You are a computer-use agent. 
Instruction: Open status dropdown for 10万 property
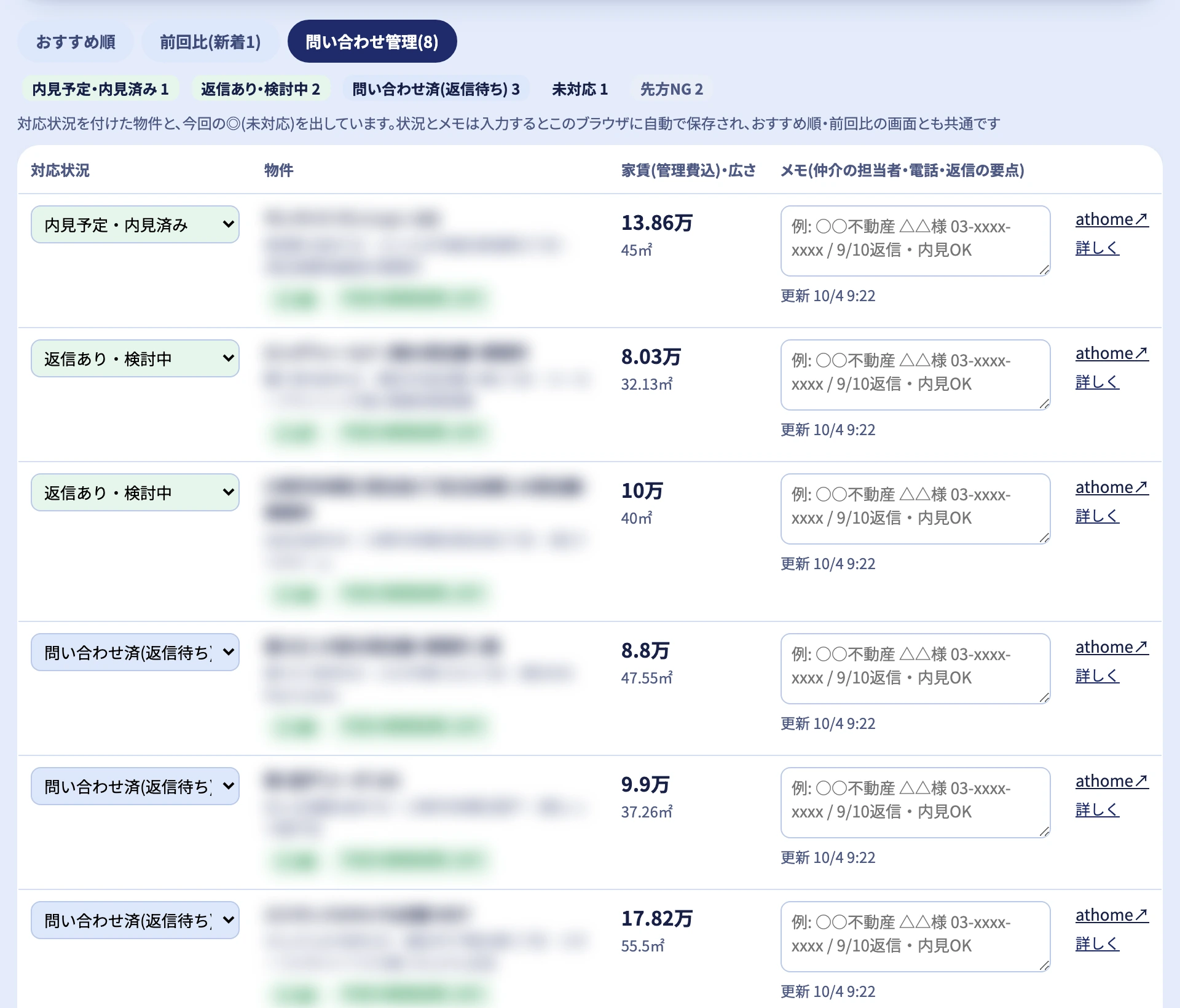135,492
